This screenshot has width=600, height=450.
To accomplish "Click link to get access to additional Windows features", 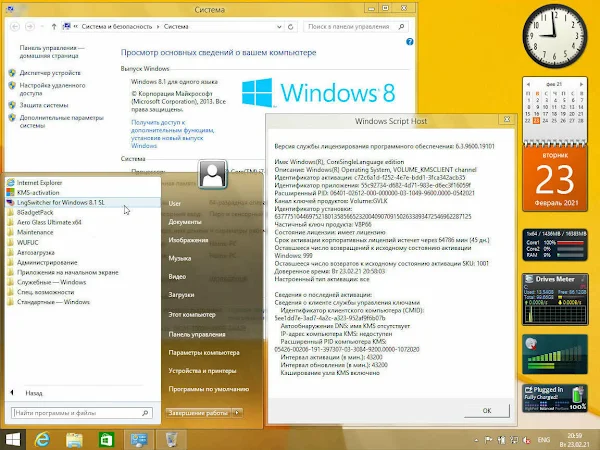I will [x=173, y=134].
